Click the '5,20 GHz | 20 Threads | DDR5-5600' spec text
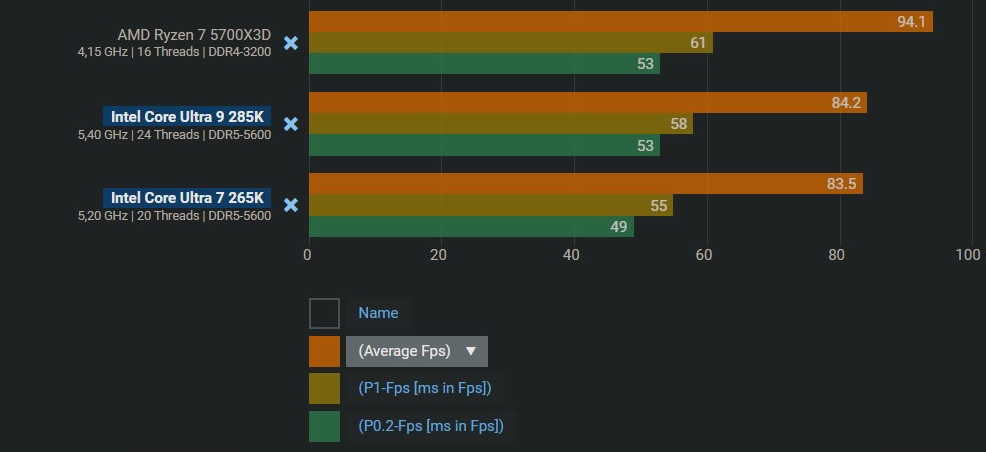Image resolution: width=986 pixels, height=452 pixels. click(174, 216)
